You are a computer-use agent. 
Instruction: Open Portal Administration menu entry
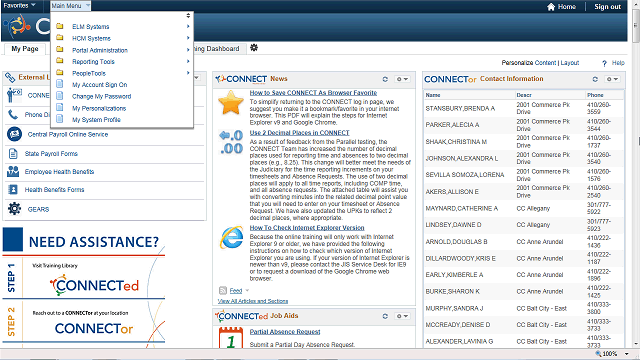coord(100,50)
